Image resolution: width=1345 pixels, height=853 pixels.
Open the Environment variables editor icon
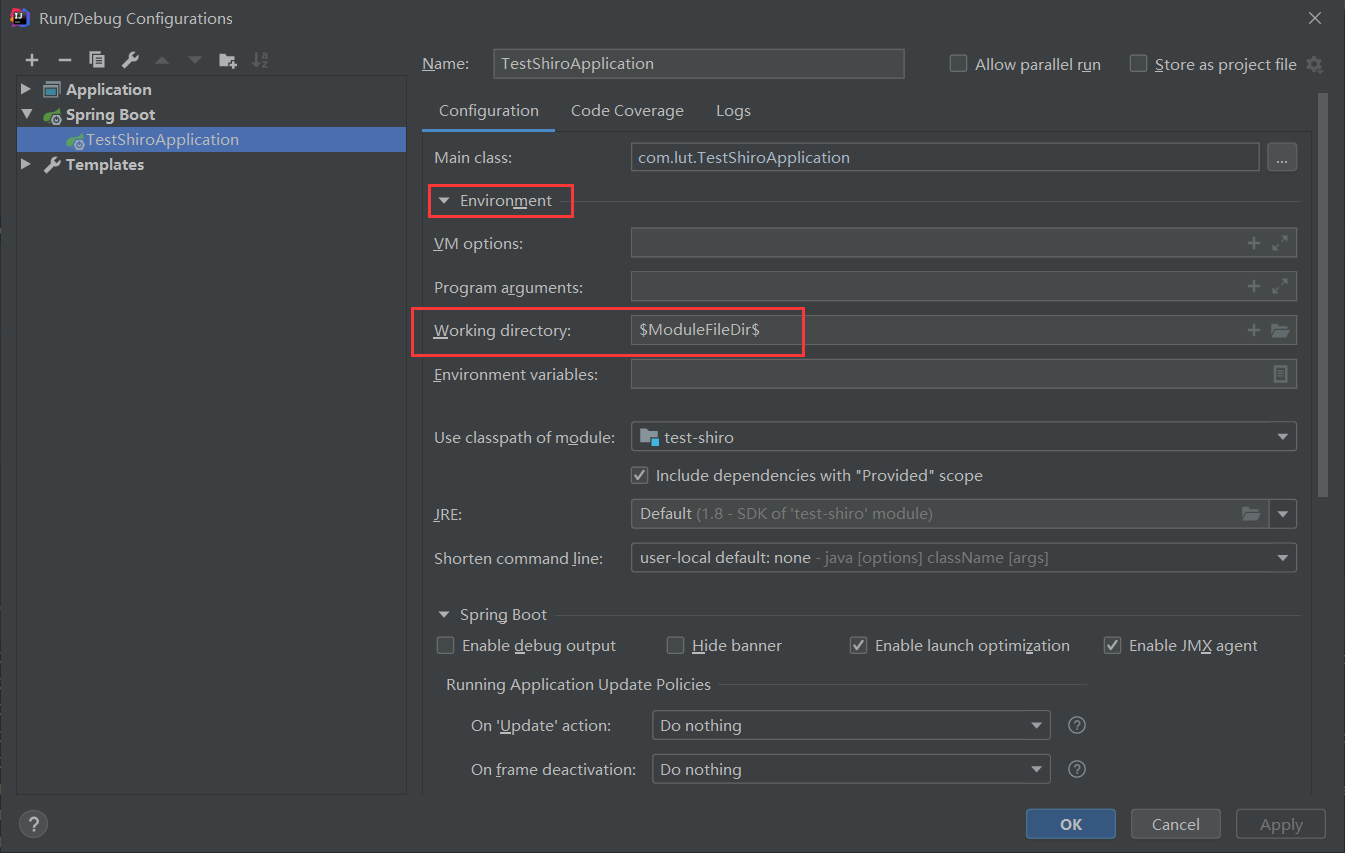tap(1280, 374)
